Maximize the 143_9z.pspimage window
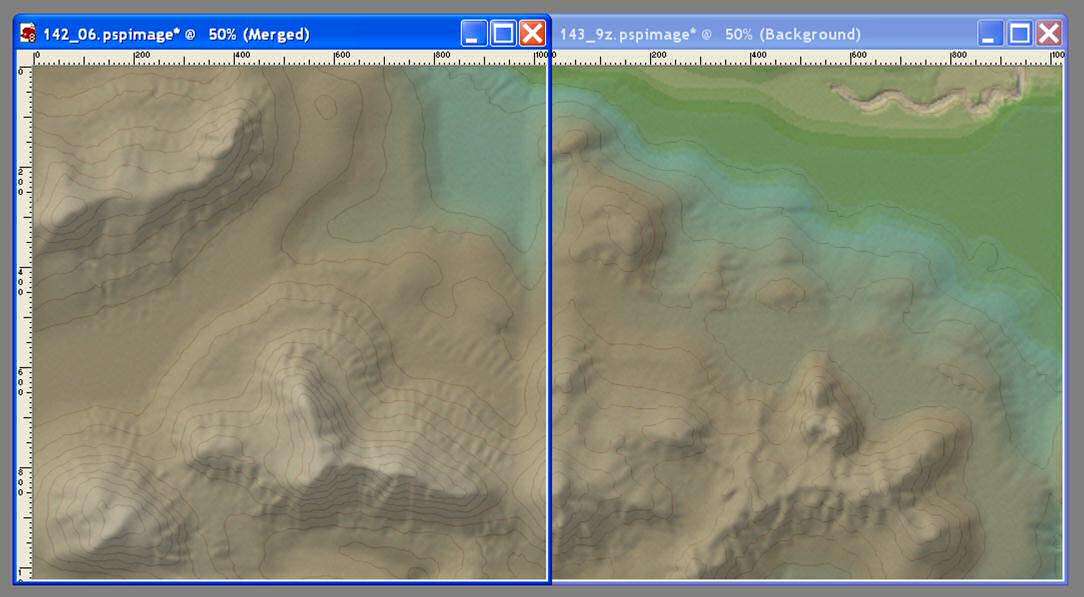This screenshot has width=1084, height=597. (1020, 33)
